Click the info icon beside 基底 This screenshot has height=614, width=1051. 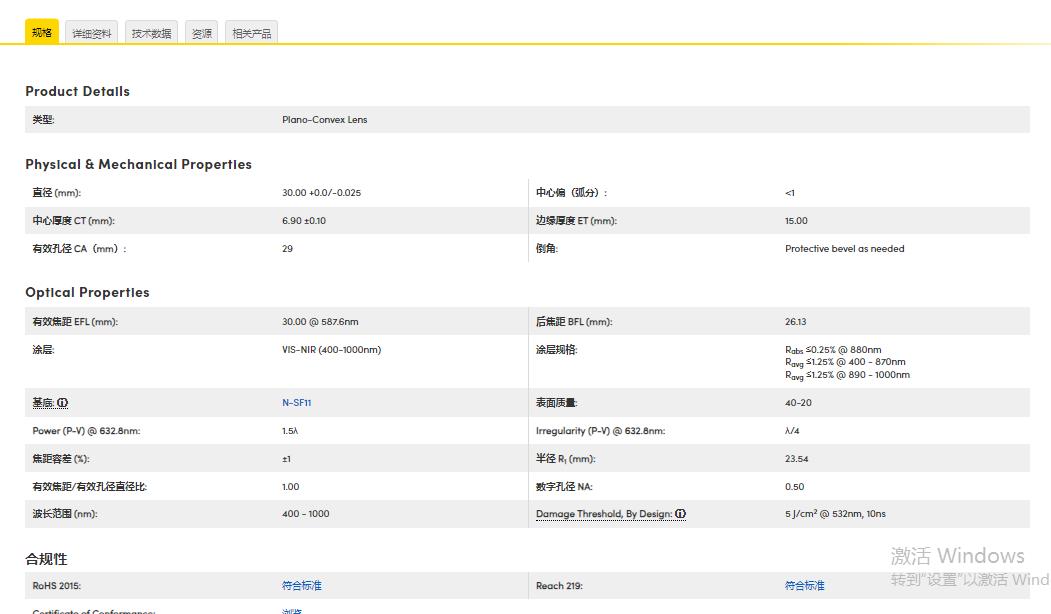[x=63, y=403]
